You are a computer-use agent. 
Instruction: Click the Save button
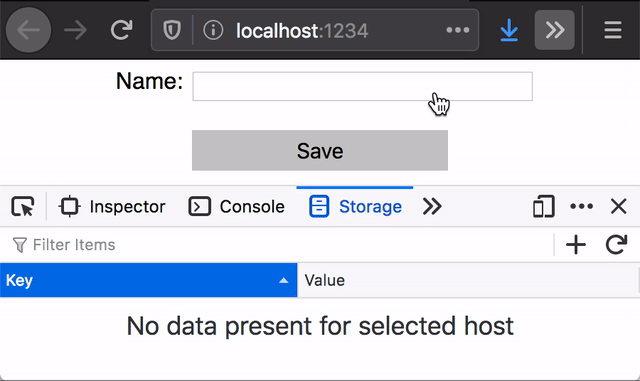pos(320,150)
